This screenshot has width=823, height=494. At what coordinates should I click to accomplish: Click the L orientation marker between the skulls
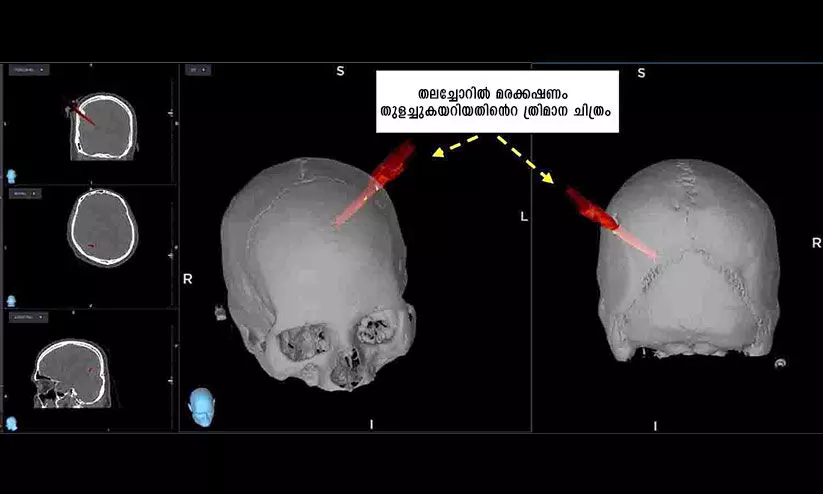tap(523, 216)
